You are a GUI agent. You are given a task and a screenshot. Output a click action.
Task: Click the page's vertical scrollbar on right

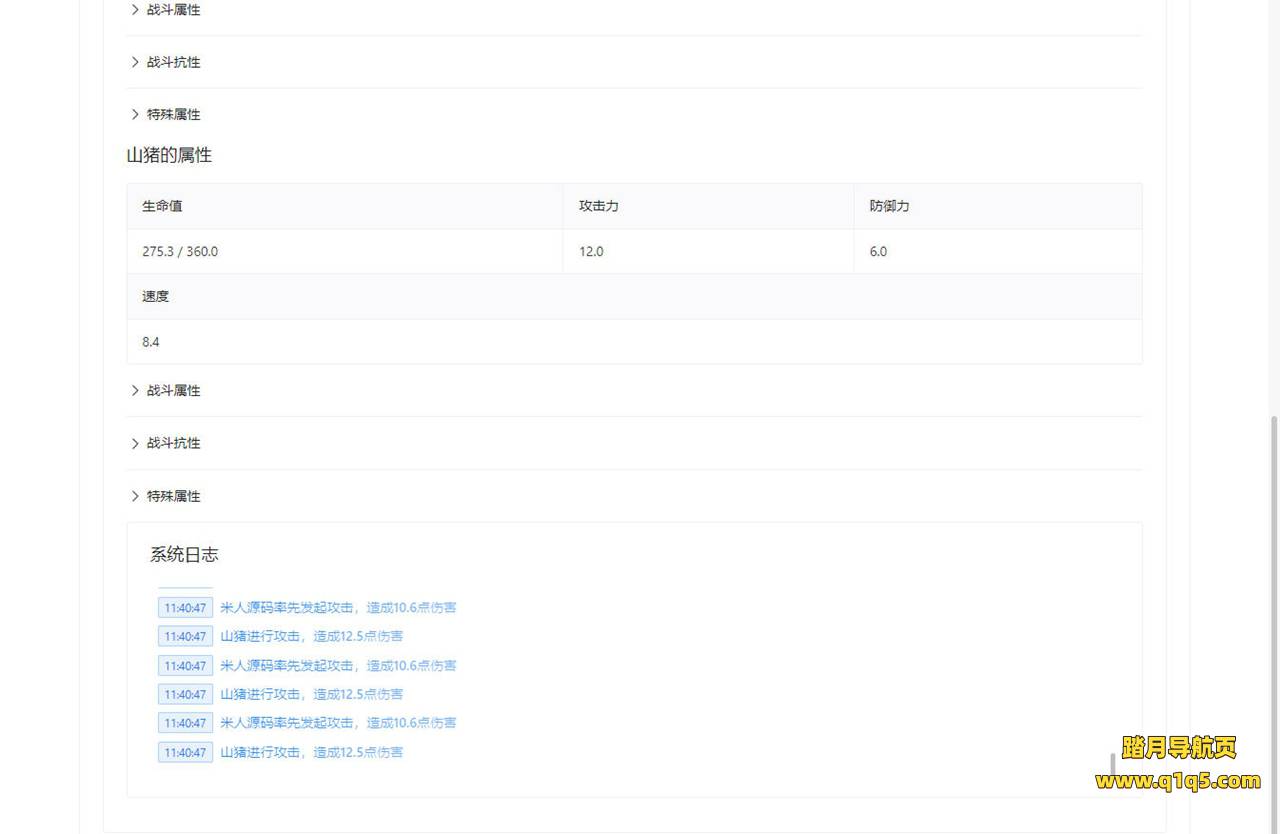click(x=1273, y=600)
